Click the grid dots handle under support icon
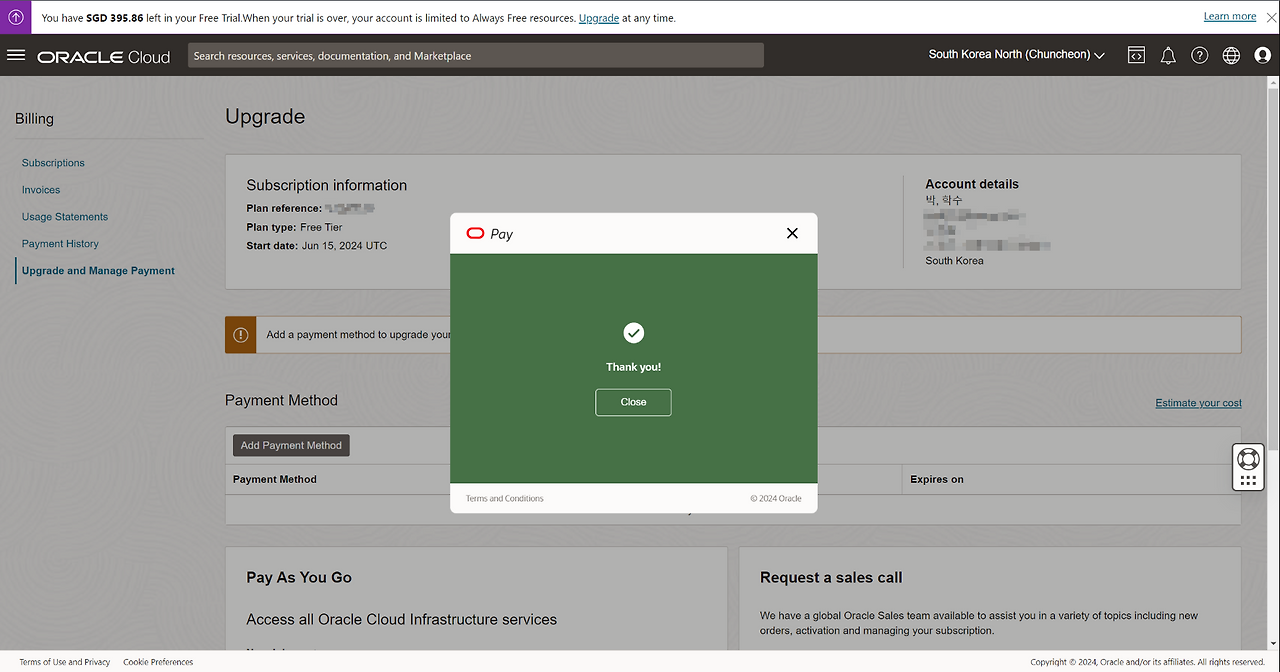Screen dimensions: 1280x672 click(x=1247, y=481)
